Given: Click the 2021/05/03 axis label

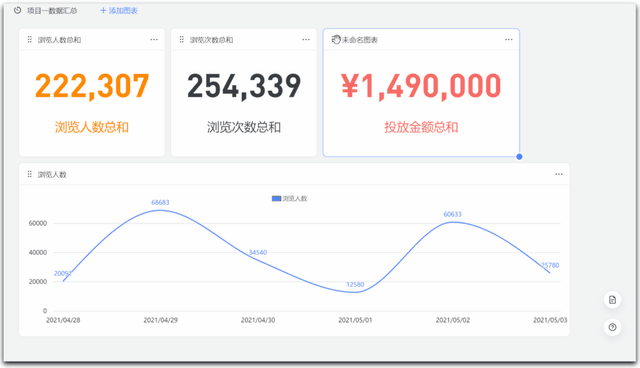Looking at the screenshot, I should coord(550,320).
